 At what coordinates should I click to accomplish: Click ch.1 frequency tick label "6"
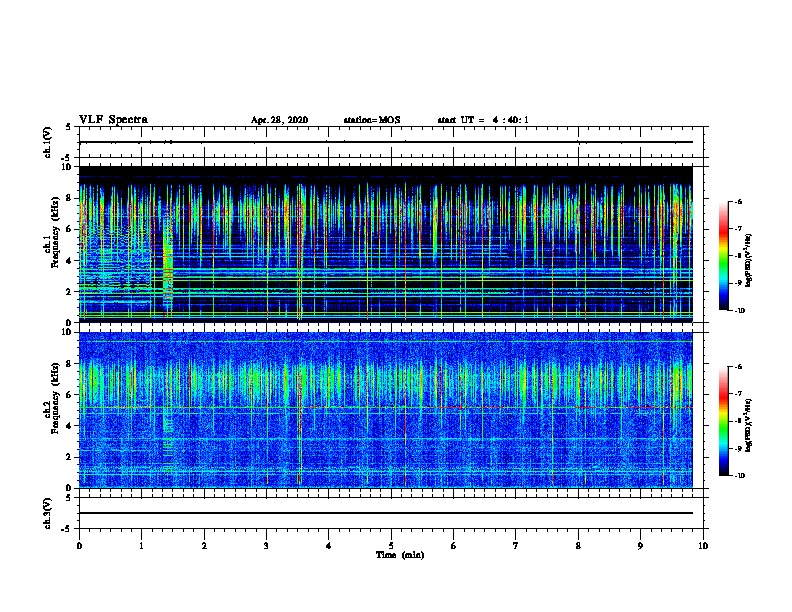click(x=69, y=229)
